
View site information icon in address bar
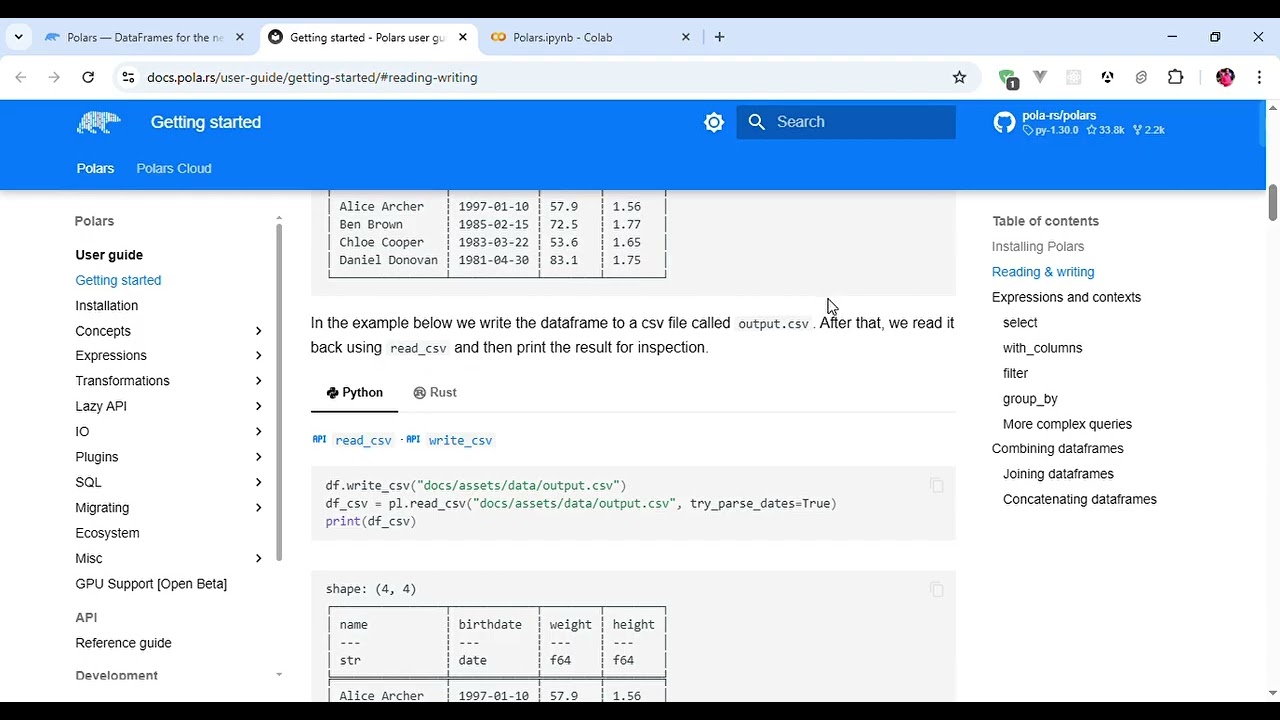point(127,77)
